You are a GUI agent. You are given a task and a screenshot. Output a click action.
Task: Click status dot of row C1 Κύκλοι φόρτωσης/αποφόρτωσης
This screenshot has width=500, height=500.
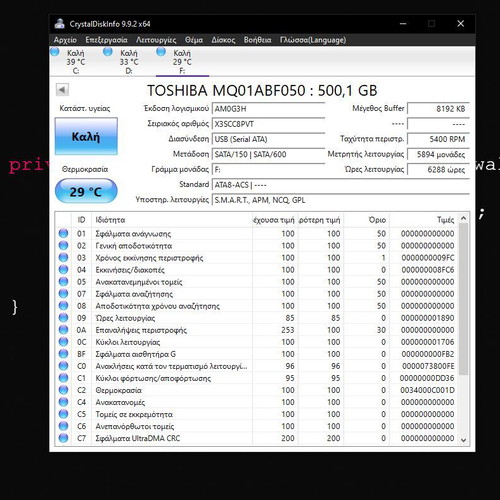click(x=63, y=378)
